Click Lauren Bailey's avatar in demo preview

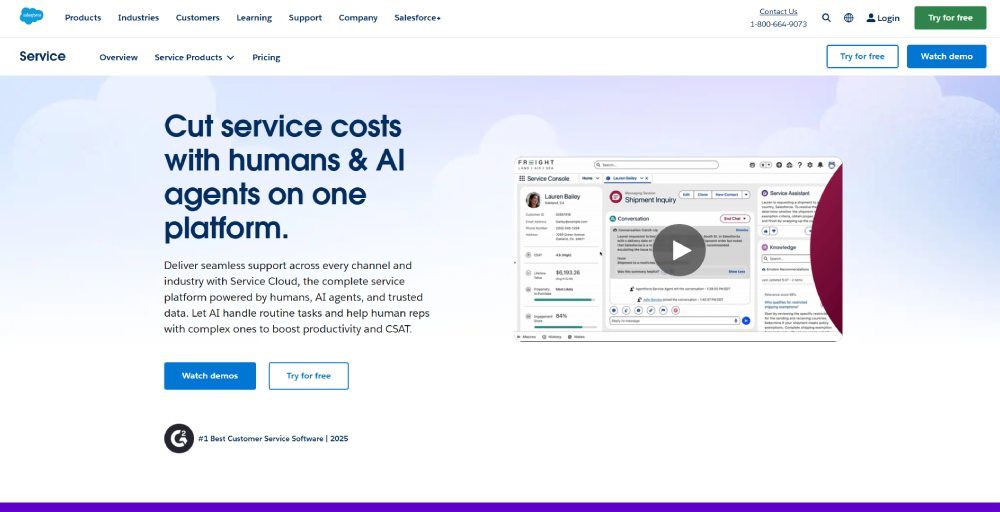pos(533,200)
